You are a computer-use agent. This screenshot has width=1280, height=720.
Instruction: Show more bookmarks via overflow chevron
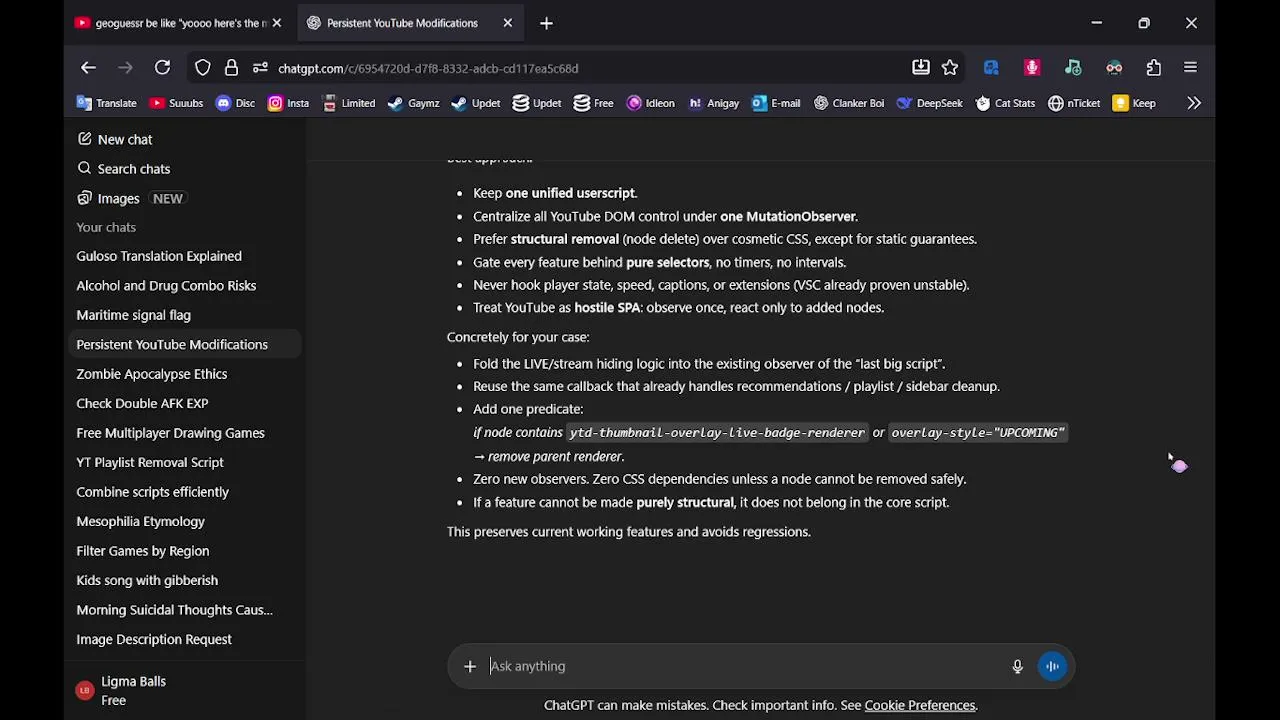tap(1194, 103)
